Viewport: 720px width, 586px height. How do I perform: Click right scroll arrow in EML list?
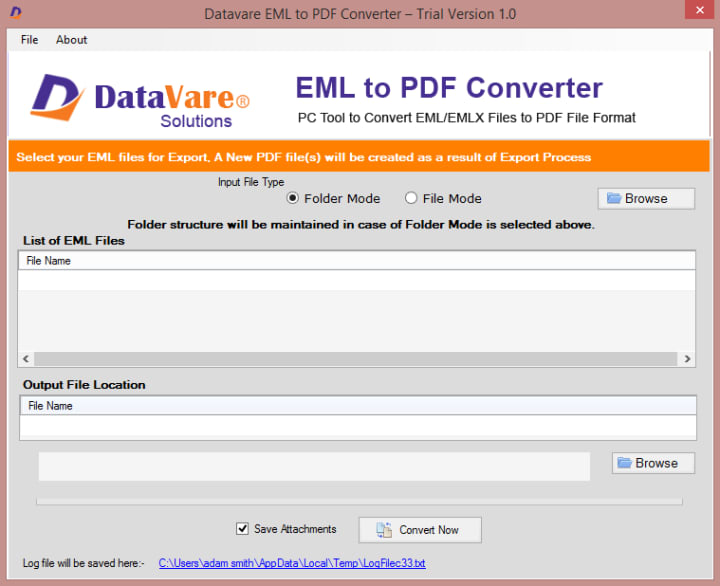click(687, 359)
